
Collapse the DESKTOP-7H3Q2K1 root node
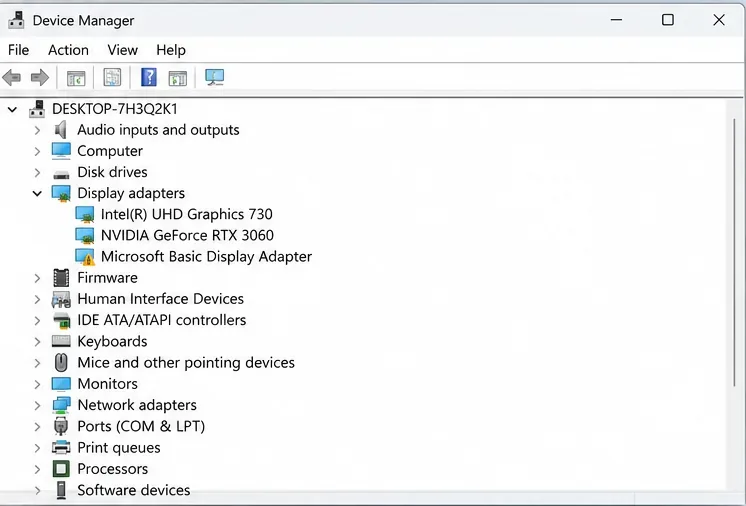pyautogui.click(x=12, y=109)
